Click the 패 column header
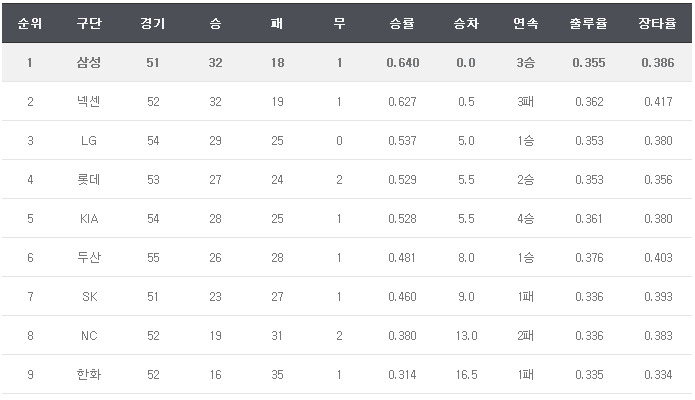695x400 pixels. click(x=277, y=23)
